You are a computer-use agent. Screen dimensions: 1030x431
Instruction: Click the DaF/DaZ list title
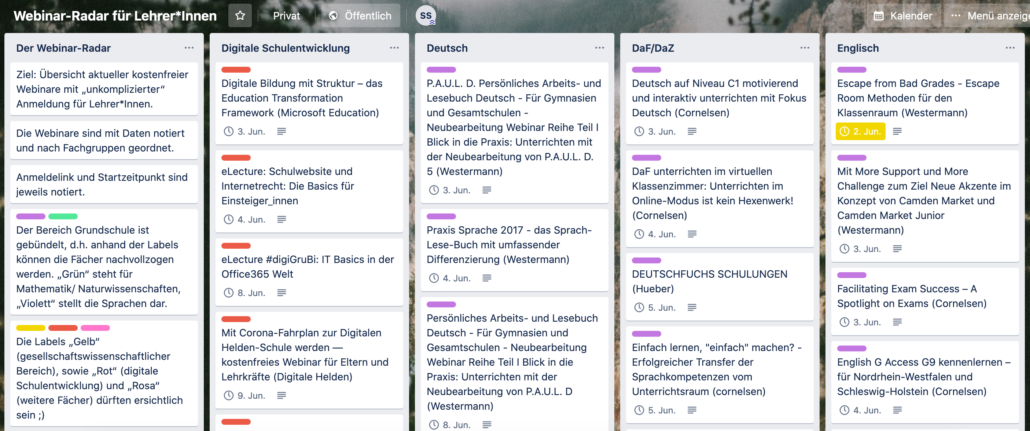(654, 48)
